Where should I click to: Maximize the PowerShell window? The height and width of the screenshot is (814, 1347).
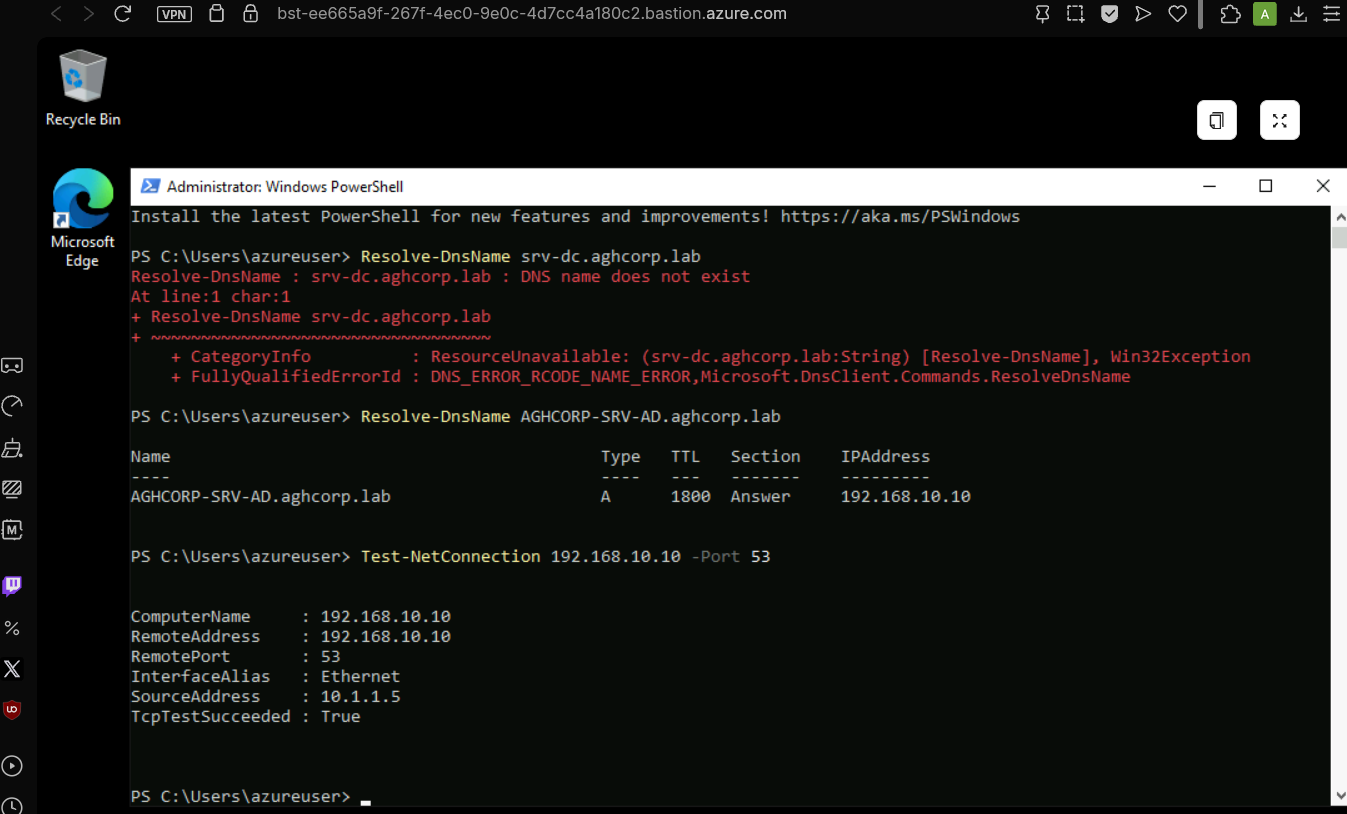point(1265,186)
